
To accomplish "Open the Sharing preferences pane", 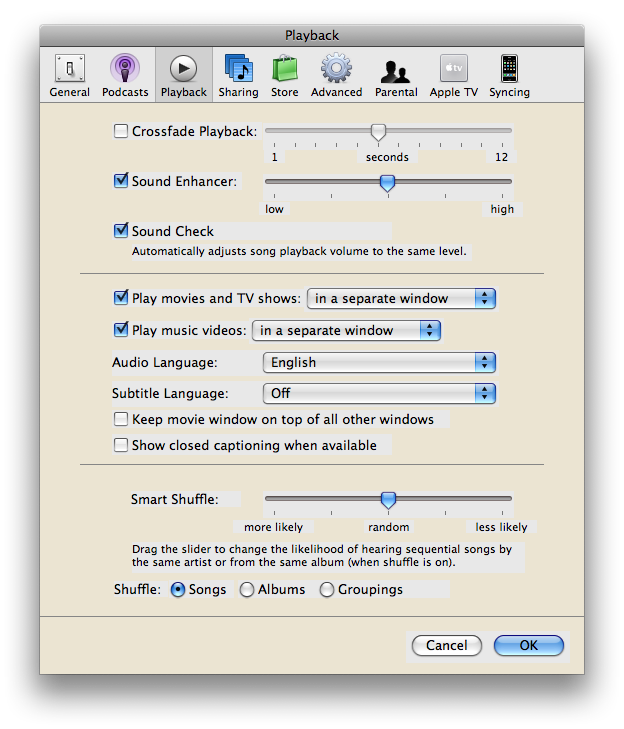I will 239,75.
